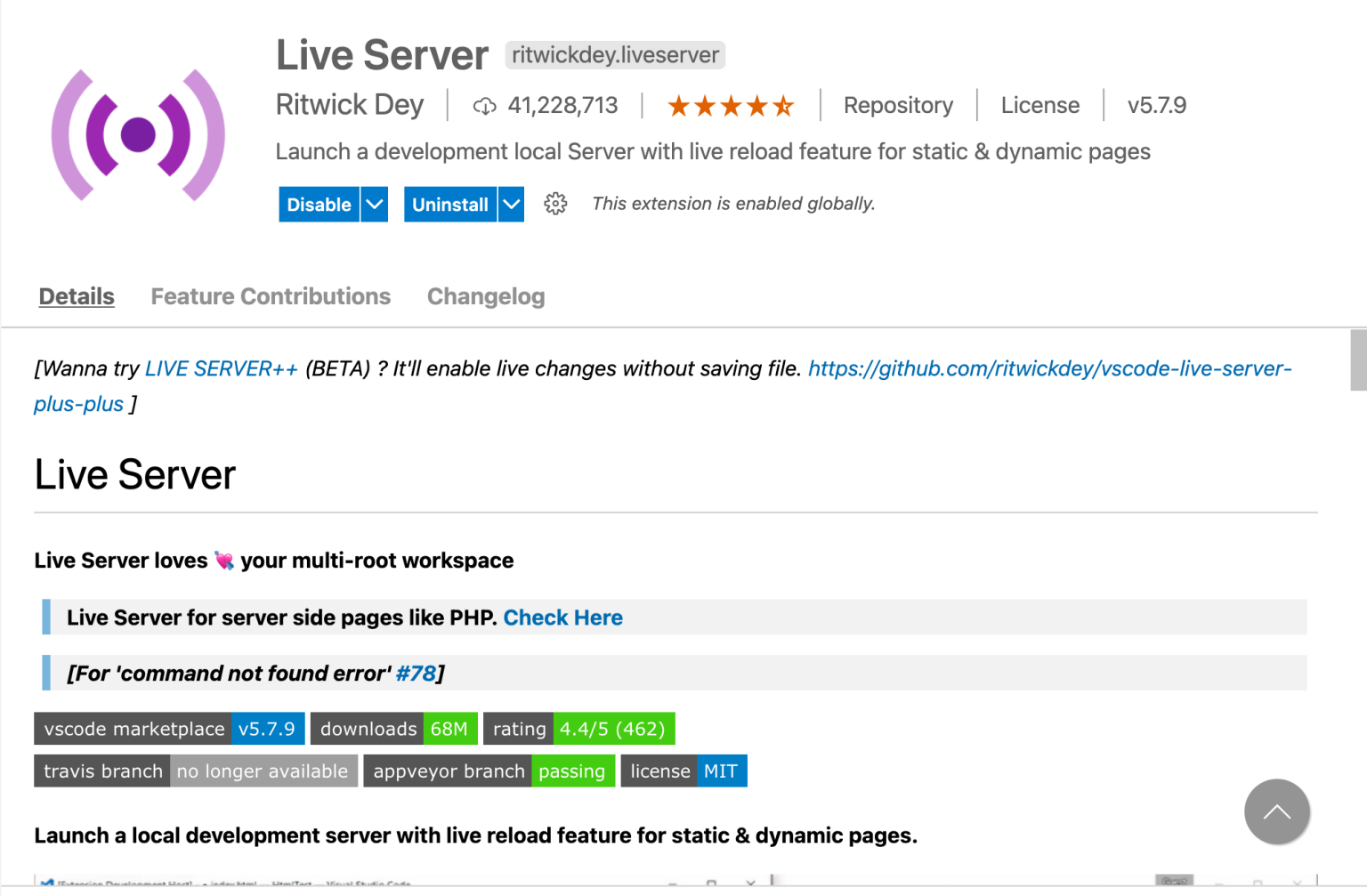Click the five-star rating icon

[730, 105]
